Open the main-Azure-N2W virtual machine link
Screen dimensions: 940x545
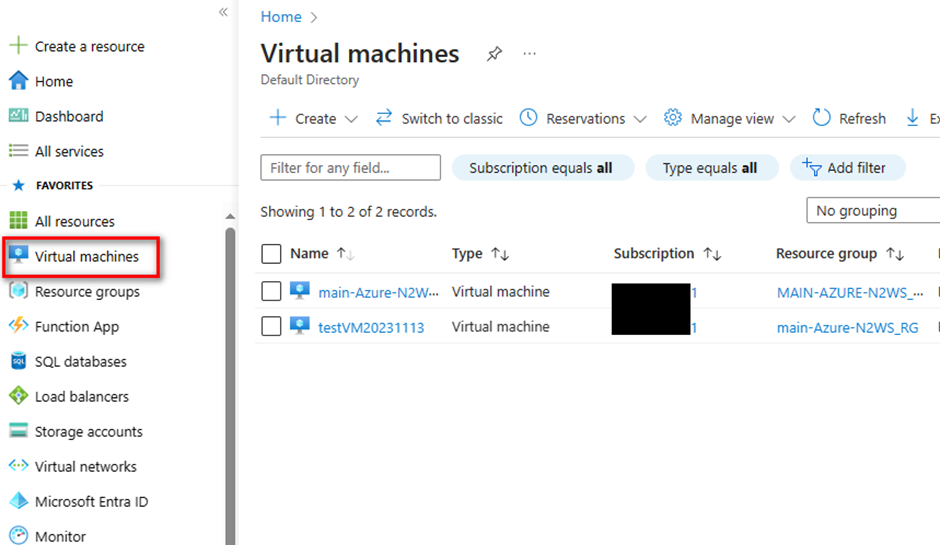click(378, 292)
